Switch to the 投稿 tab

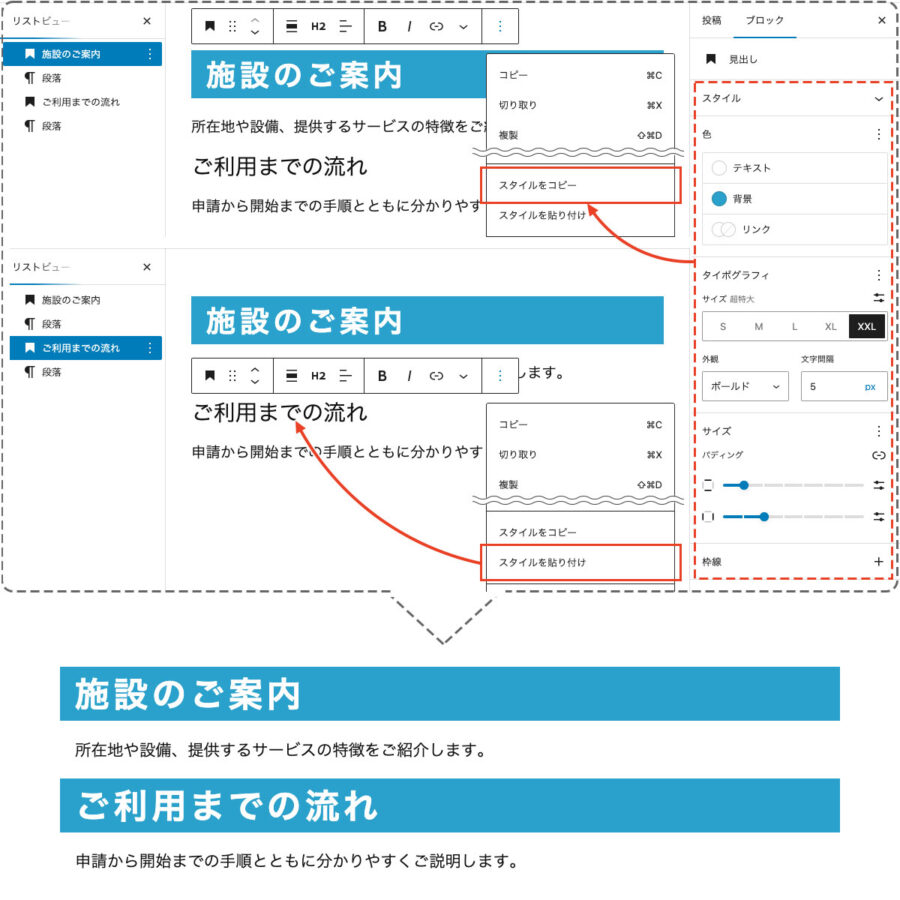pyautogui.click(x=711, y=20)
